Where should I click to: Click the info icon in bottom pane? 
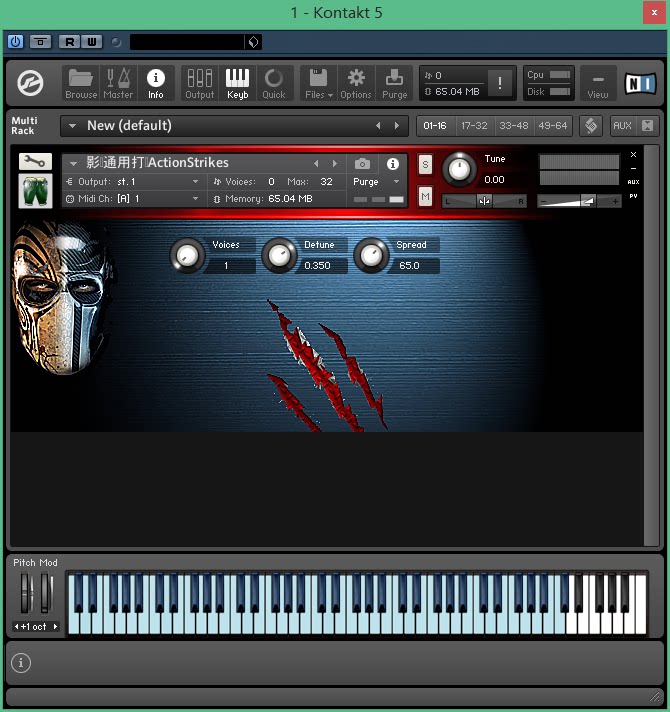21,663
